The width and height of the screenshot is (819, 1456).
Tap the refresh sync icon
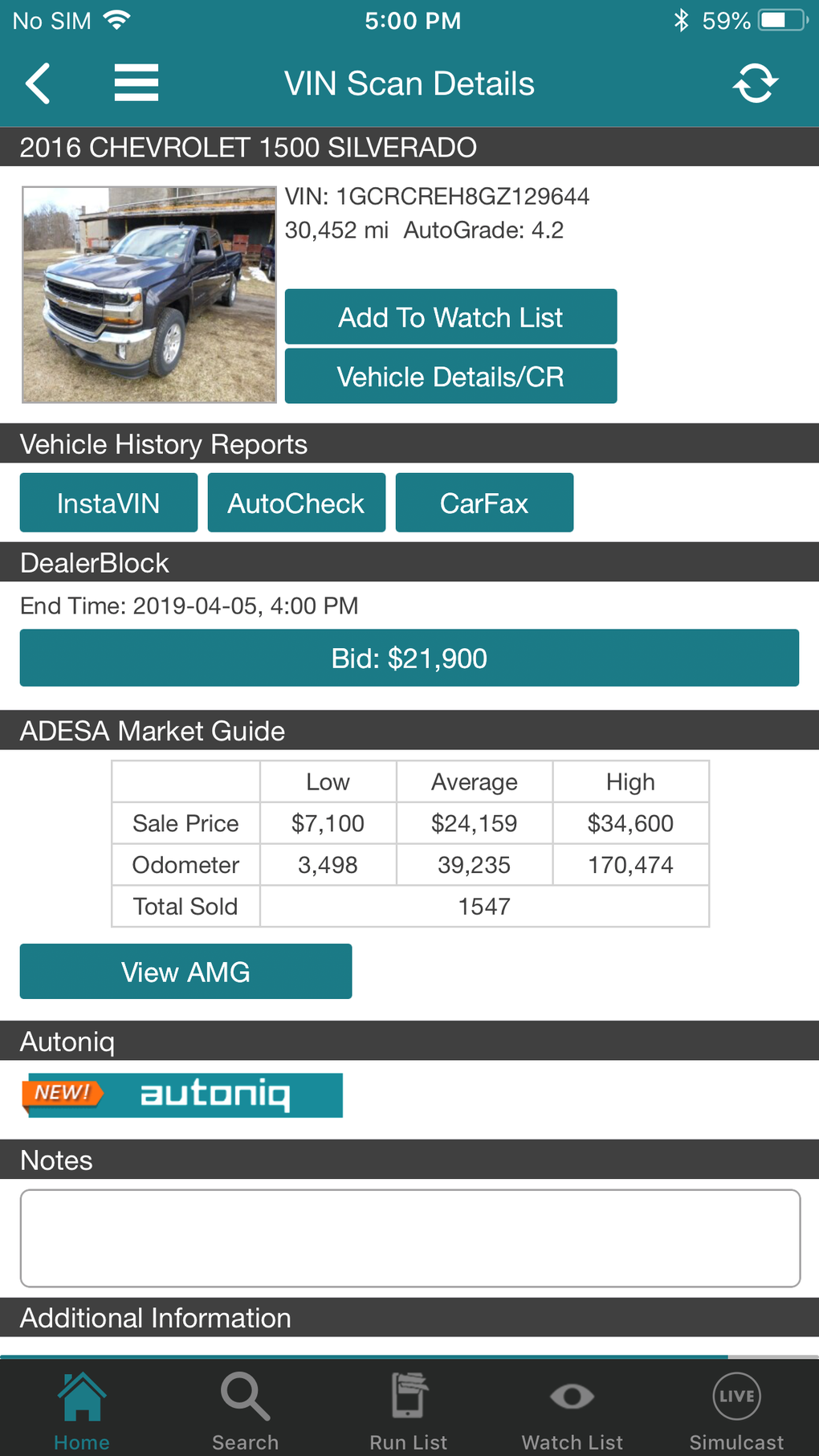tap(755, 84)
